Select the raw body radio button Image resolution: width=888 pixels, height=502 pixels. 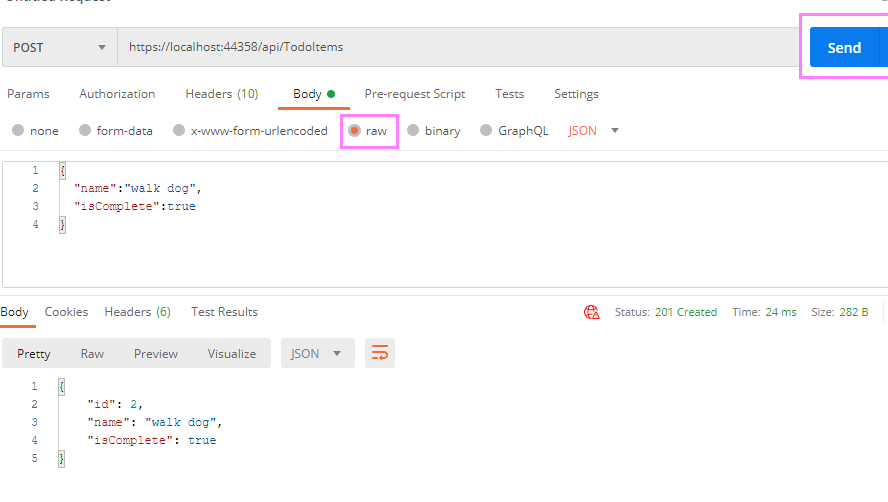pos(355,131)
